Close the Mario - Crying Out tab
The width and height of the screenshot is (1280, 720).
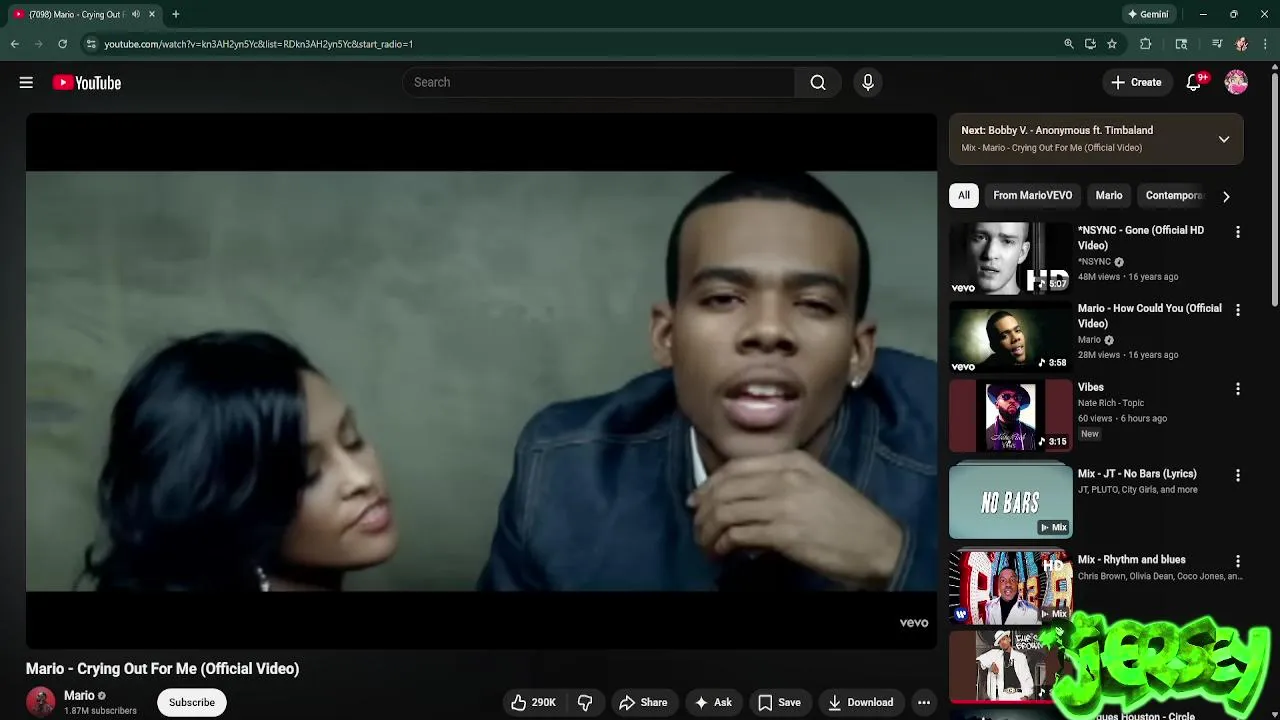pyautogui.click(x=152, y=14)
